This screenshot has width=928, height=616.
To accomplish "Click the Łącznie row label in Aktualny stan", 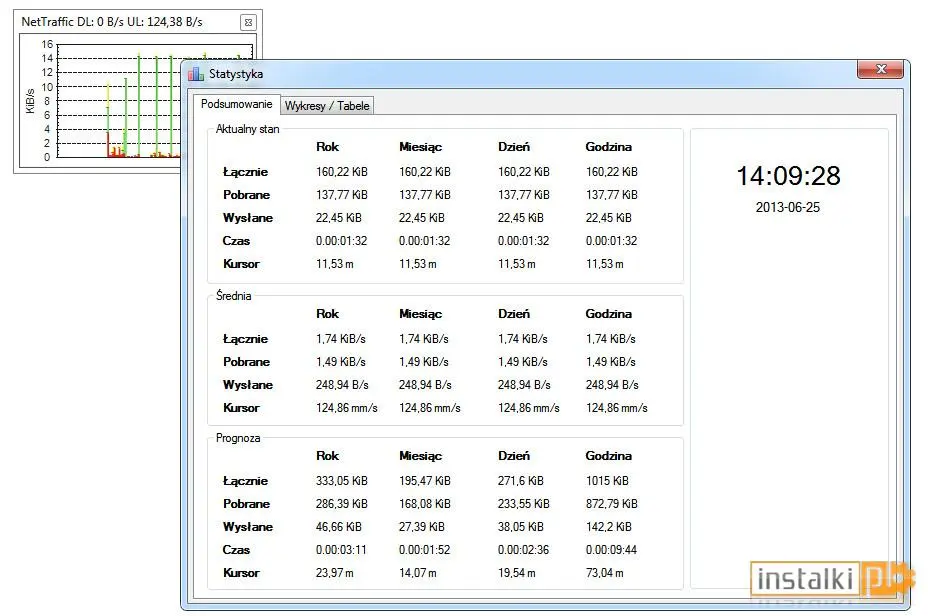I will (x=245, y=172).
